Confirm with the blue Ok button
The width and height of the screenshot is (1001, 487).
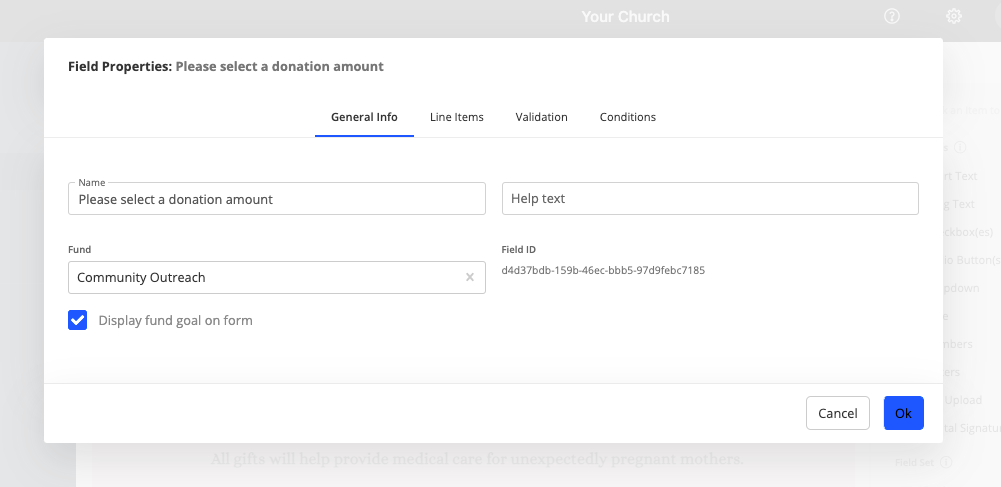(x=903, y=413)
